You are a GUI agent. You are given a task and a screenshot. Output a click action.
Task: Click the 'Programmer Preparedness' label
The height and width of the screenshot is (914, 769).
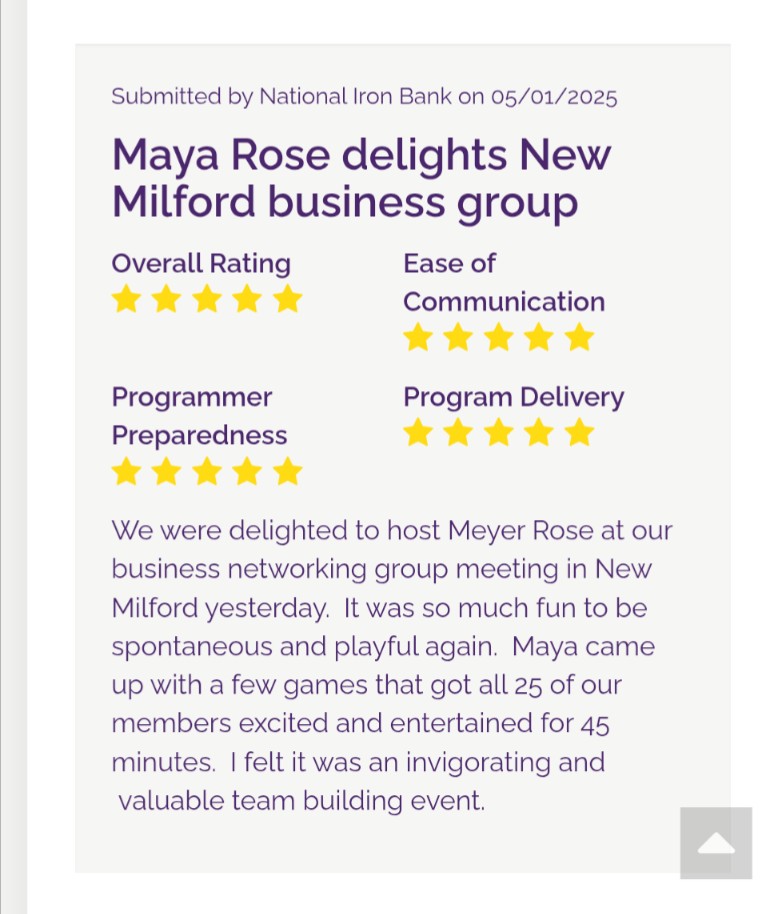pos(199,416)
